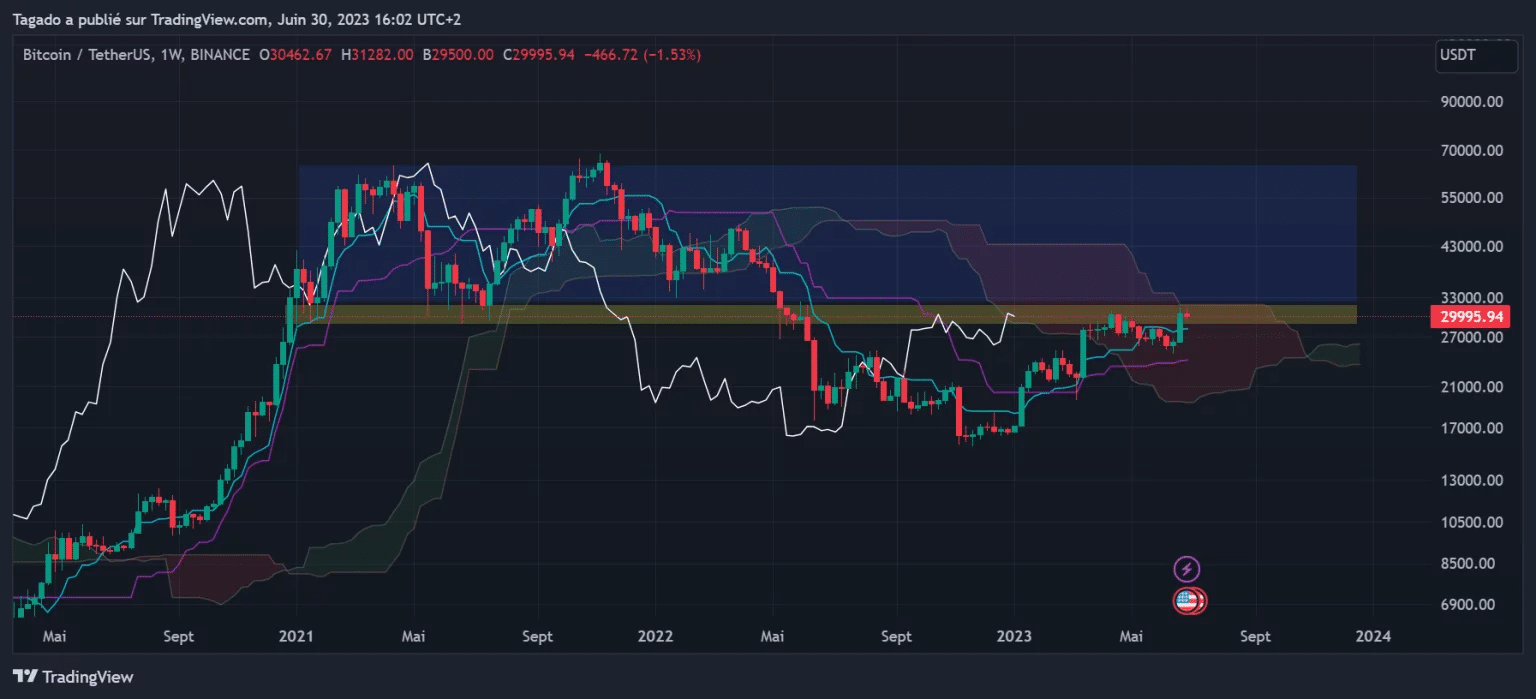Click the TradingView logo
This screenshot has height=699, width=1536.
coord(73,677)
